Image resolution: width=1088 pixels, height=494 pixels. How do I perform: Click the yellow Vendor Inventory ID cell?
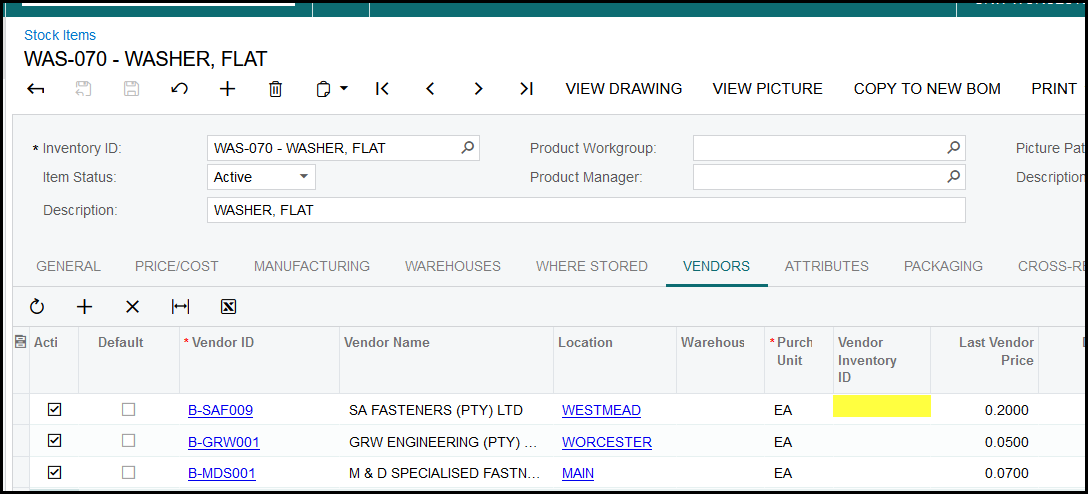pyautogui.click(x=881, y=406)
